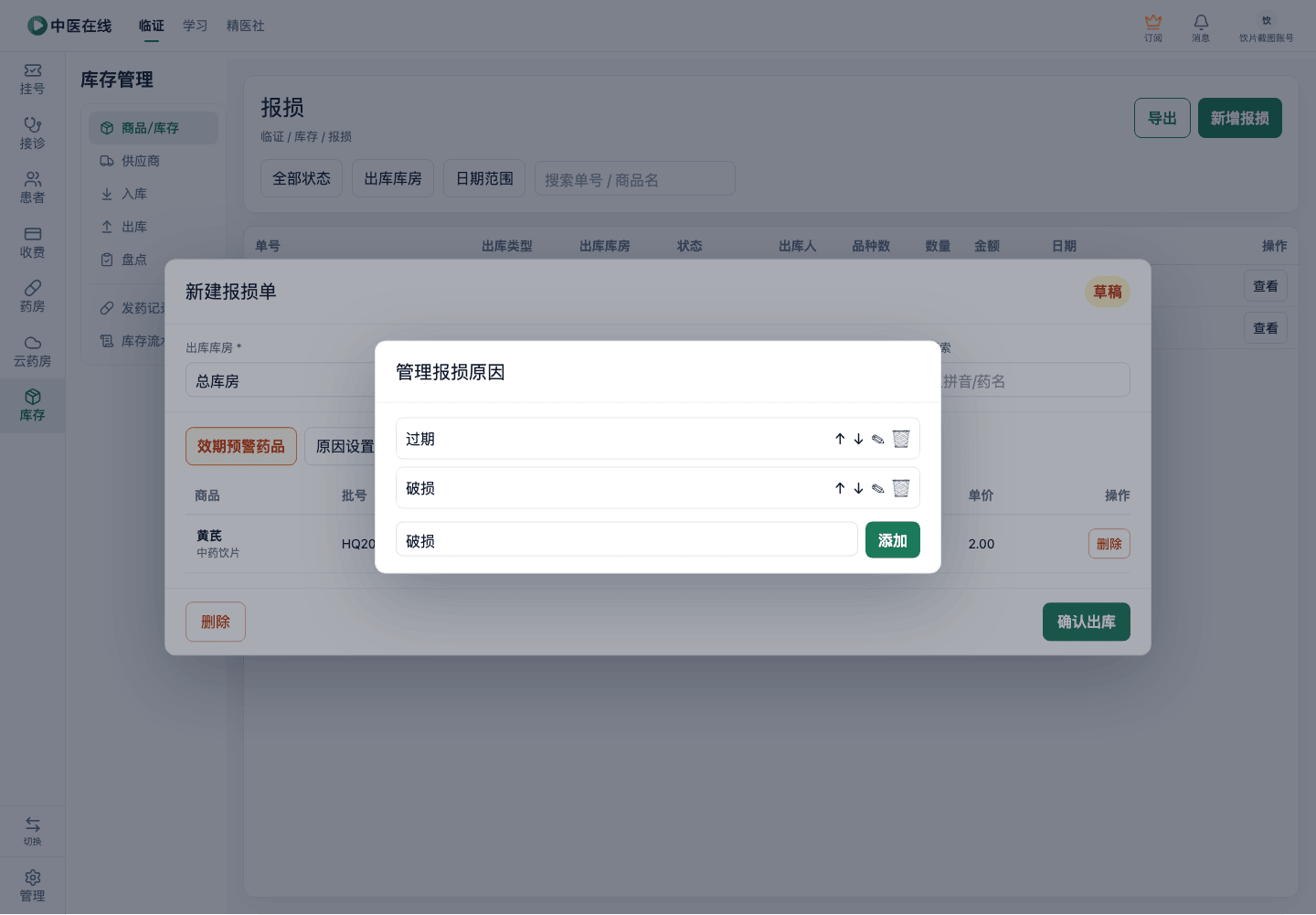Click the 库存 breadcrumb link

(306, 136)
